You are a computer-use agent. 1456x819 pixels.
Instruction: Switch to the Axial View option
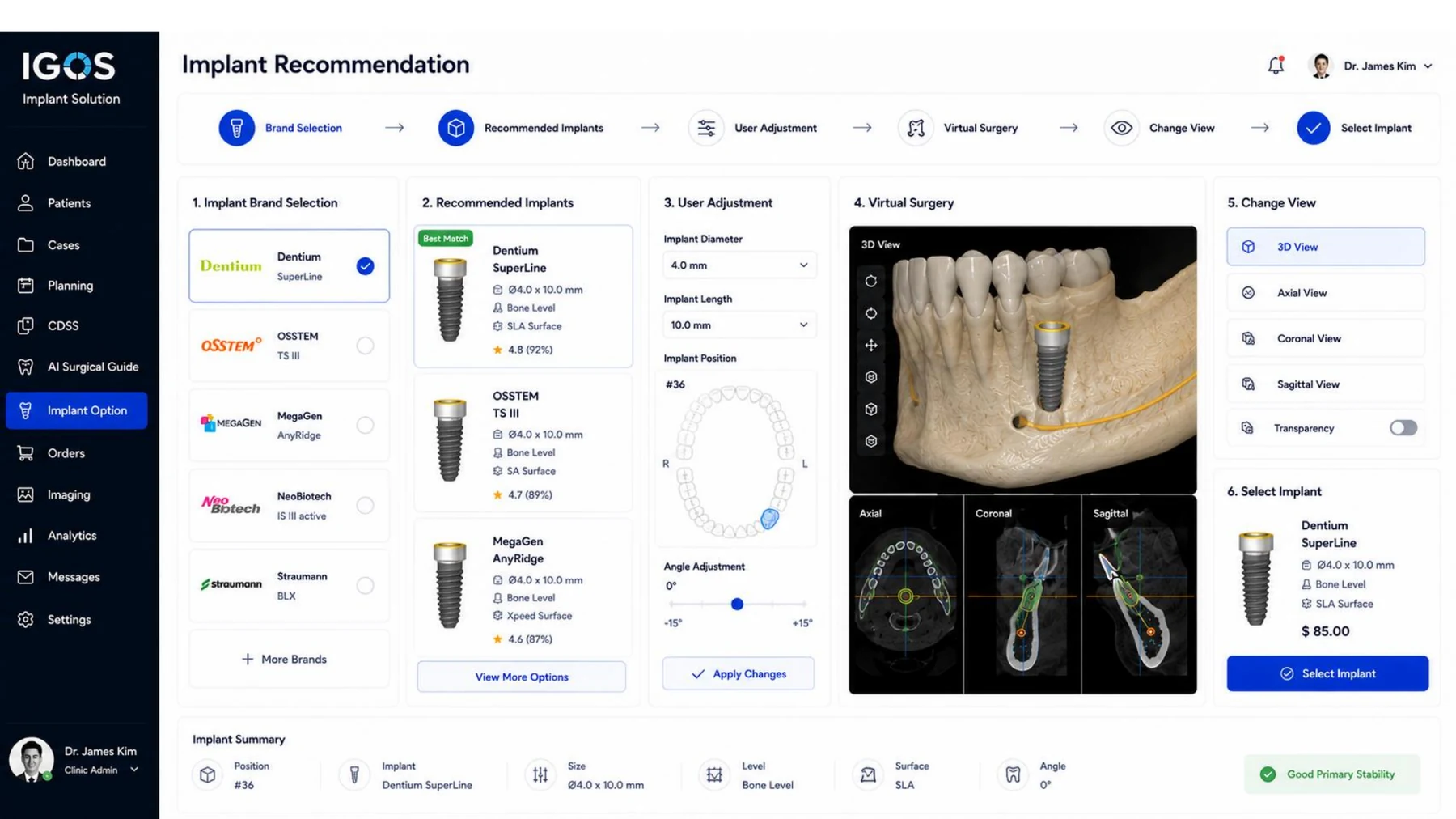coord(1326,293)
